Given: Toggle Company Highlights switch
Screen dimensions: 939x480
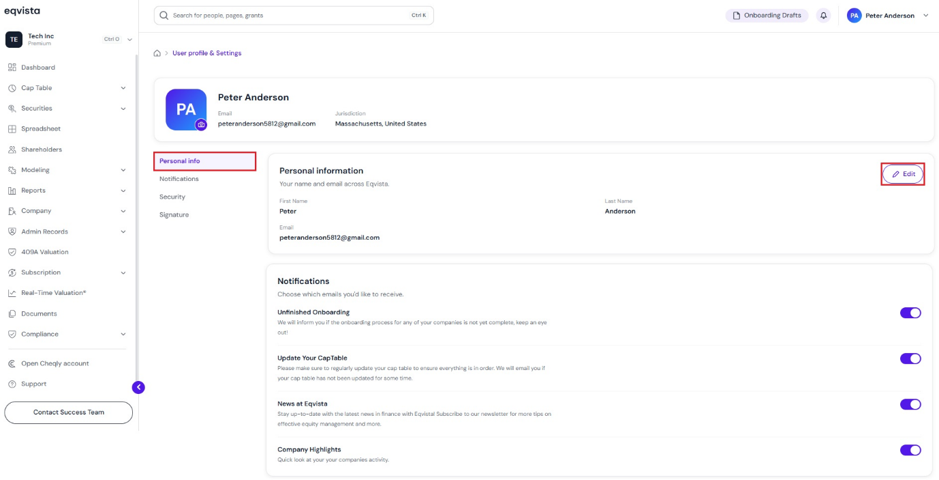Looking at the screenshot, I should click(x=910, y=450).
